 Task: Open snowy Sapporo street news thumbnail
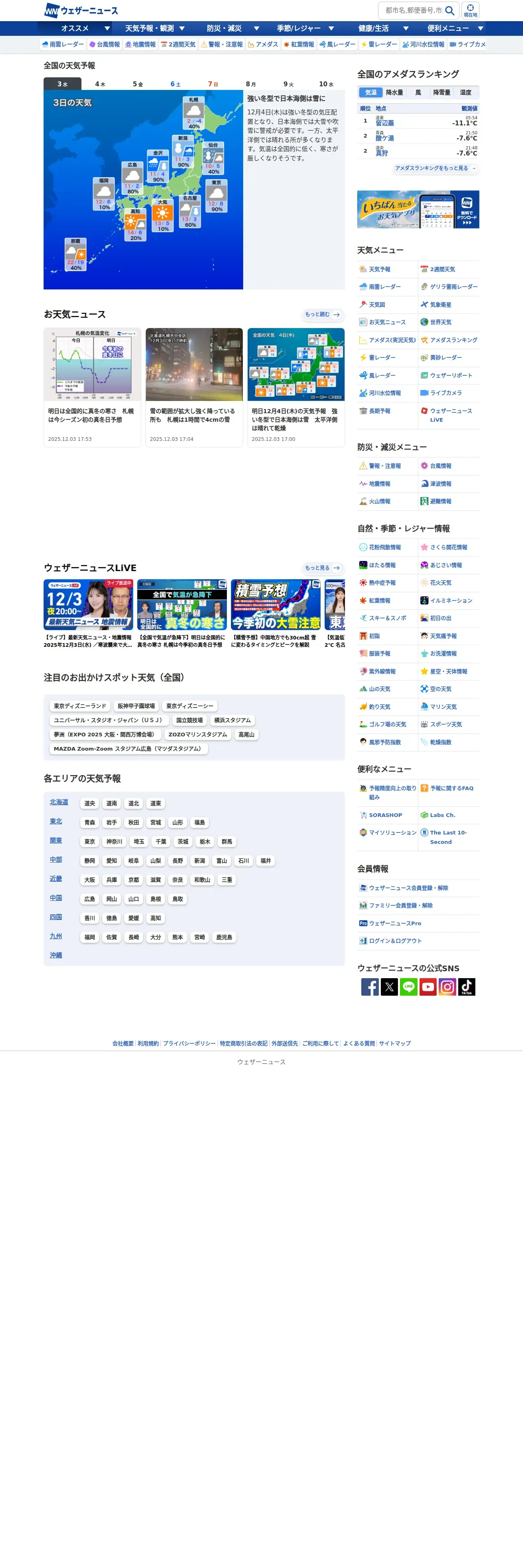tap(194, 365)
